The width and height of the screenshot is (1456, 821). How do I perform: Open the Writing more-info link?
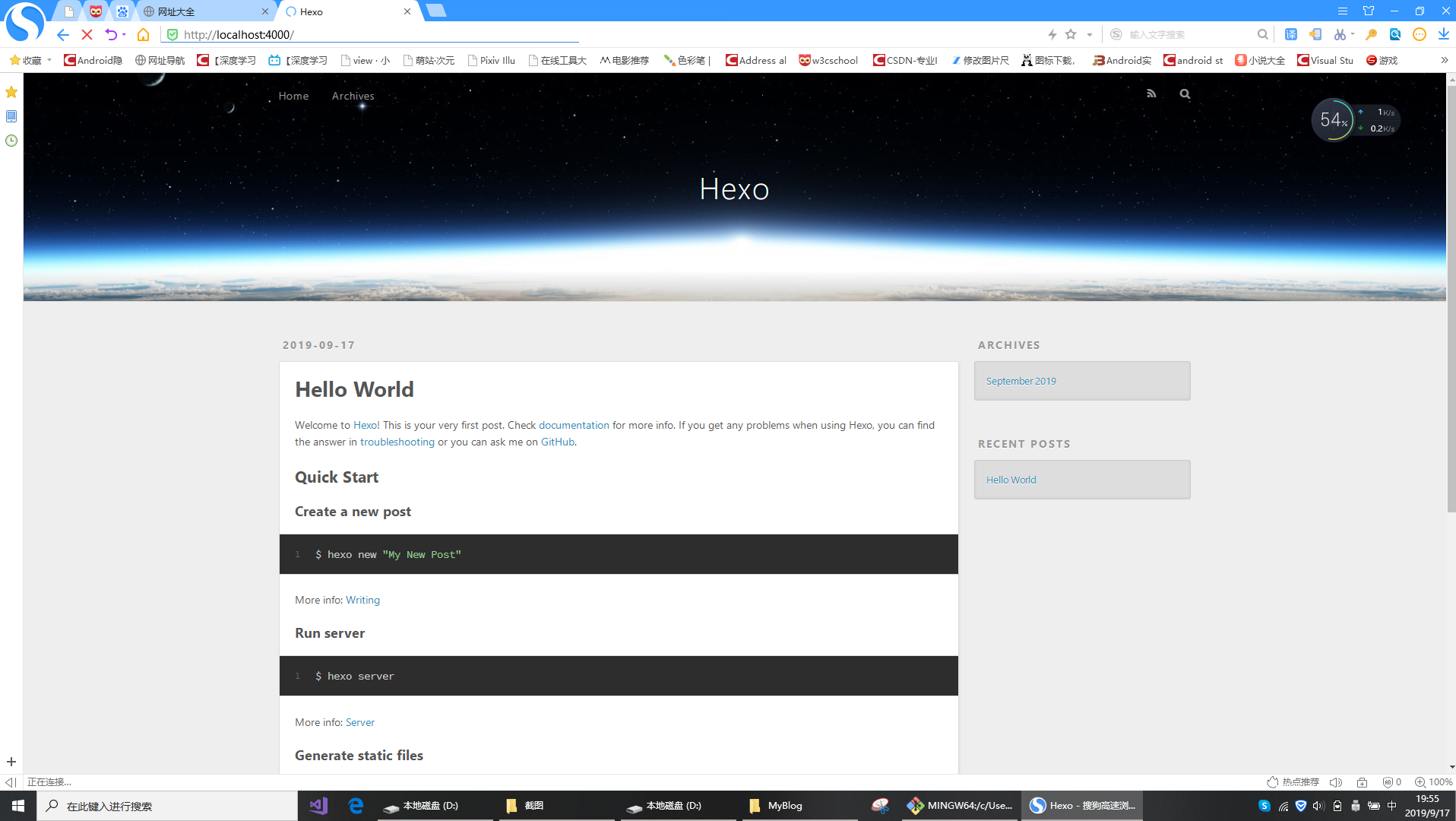coord(362,600)
